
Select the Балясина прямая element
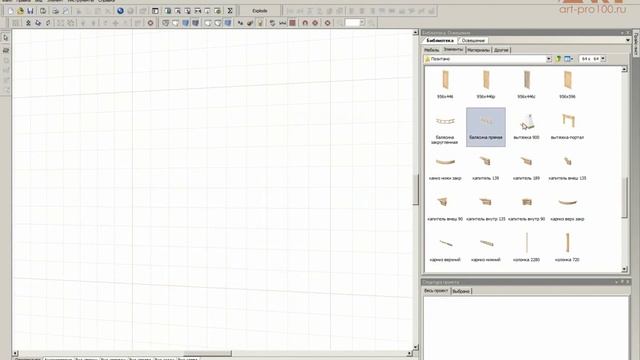[x=486, y=127]
